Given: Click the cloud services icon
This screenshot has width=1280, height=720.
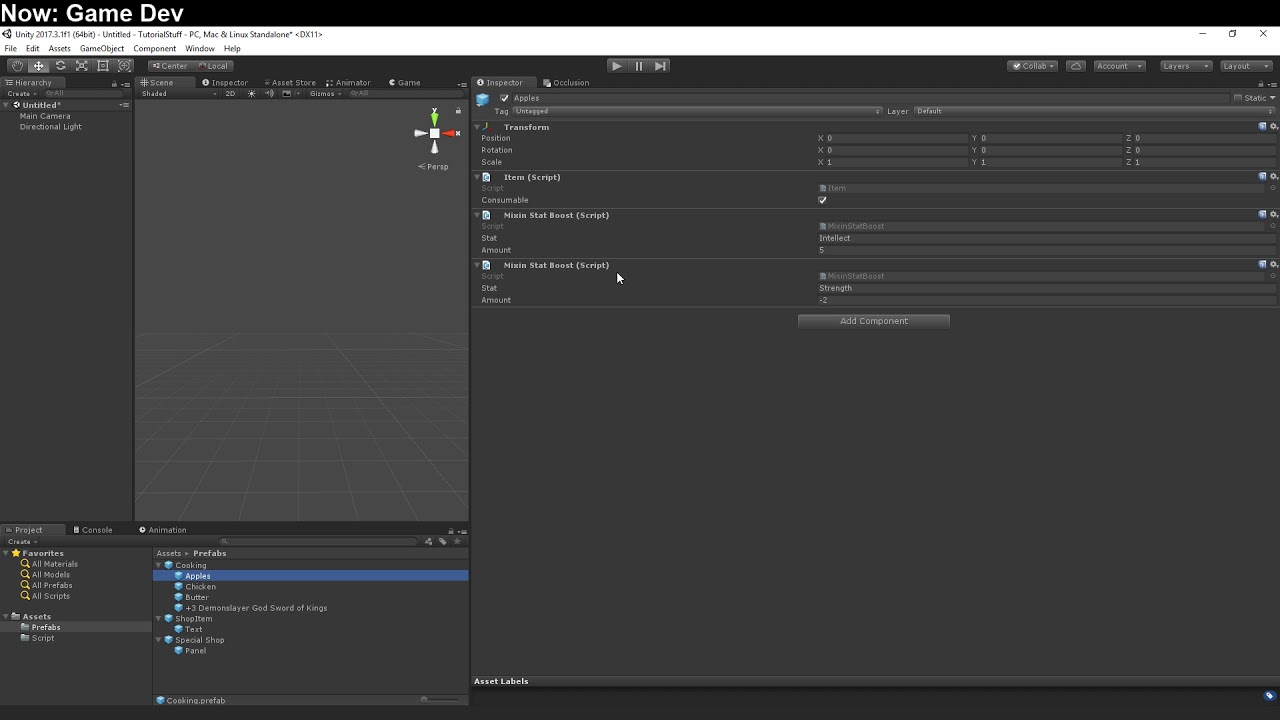Looking at the screenshot, I should tap(1076, 66).
